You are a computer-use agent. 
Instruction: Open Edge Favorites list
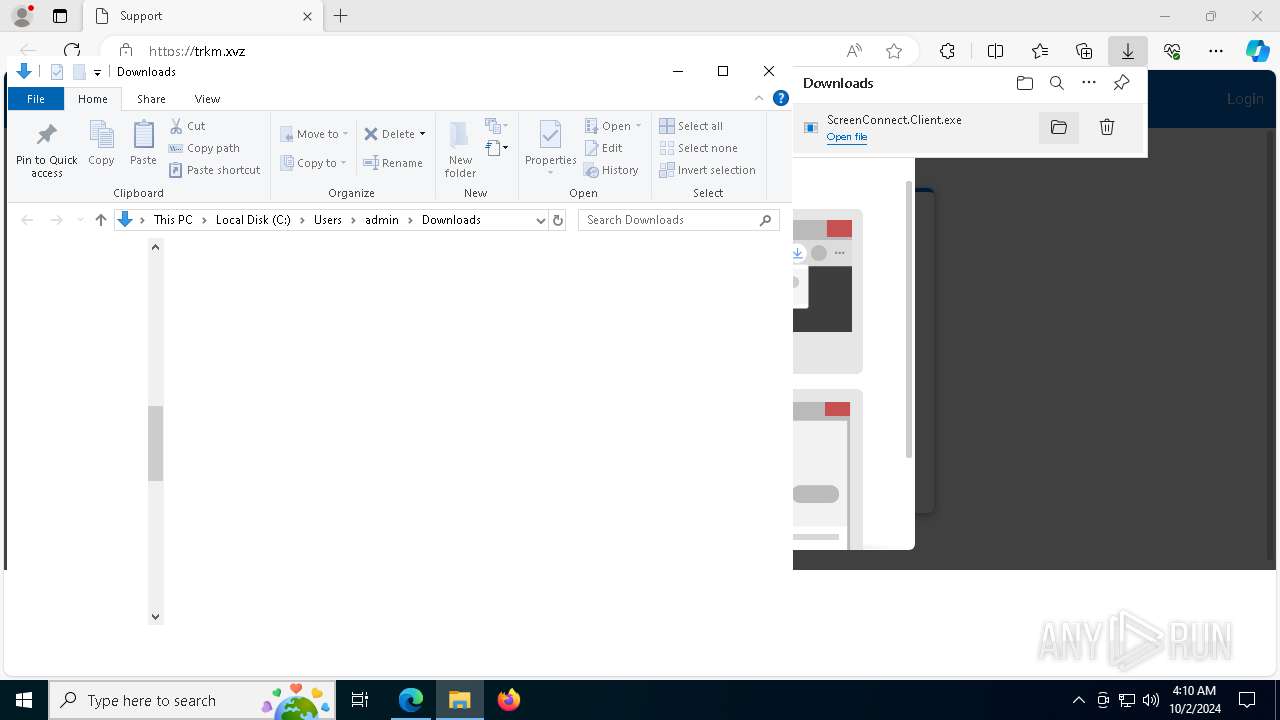tap(1040, 51)
